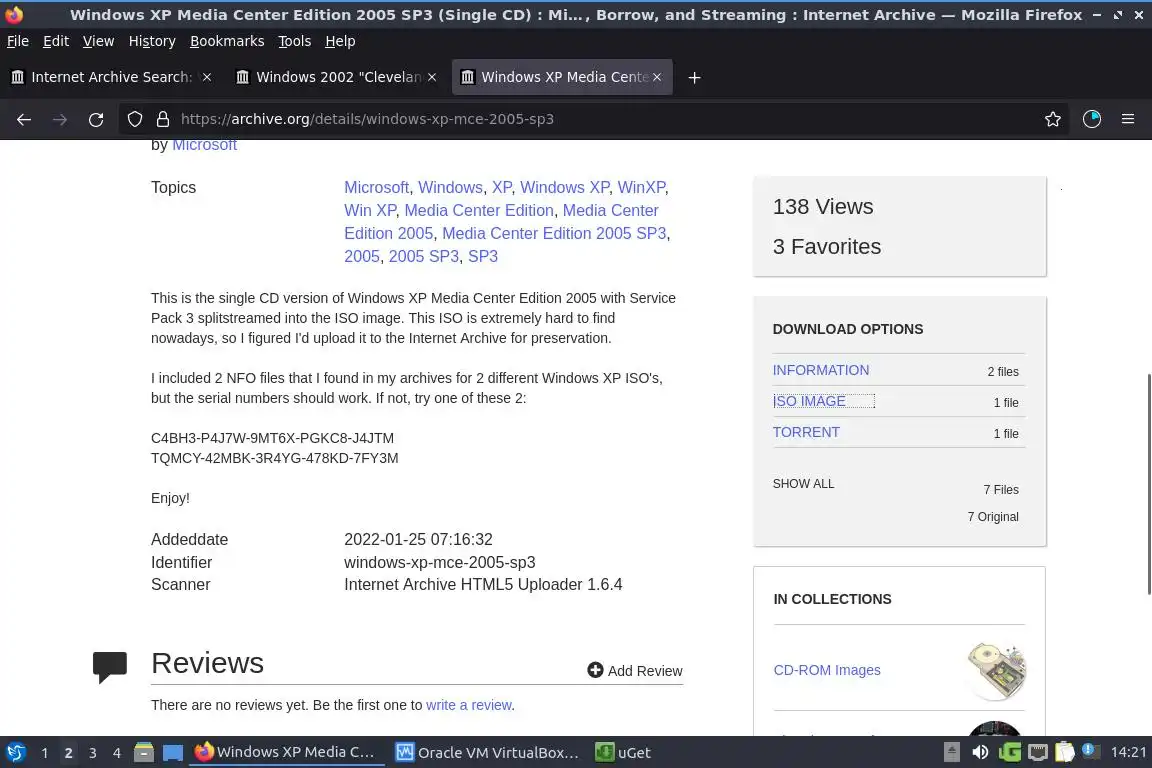
Task: Click the 3 Favorites count
Action: 827,247
